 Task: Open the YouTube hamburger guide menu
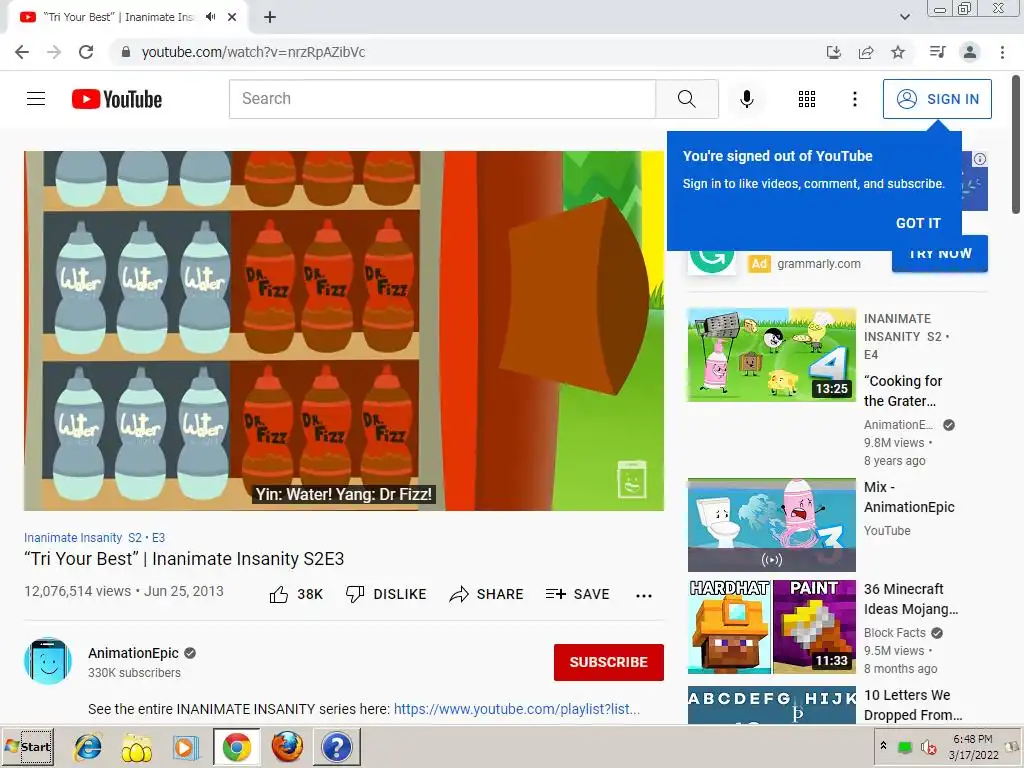[36, 99]
